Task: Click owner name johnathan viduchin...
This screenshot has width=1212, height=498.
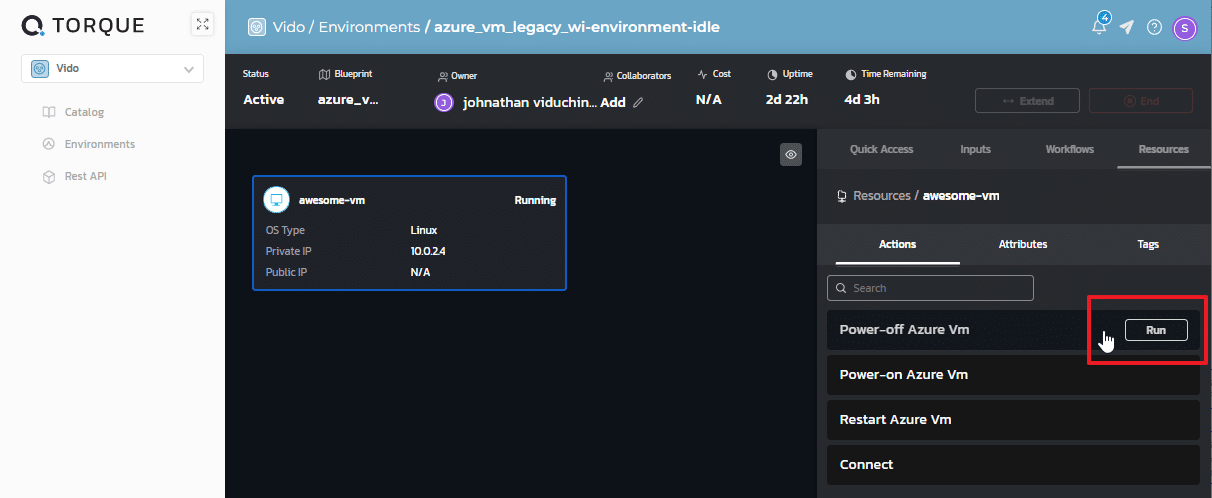Action: (x=529, y=102)
